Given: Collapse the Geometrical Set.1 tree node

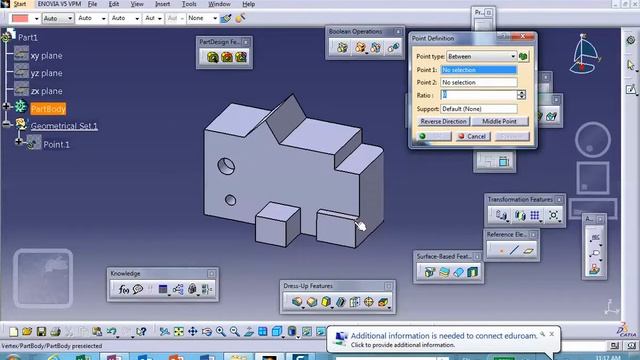Looking at the screenshot, I should point(6,124).
